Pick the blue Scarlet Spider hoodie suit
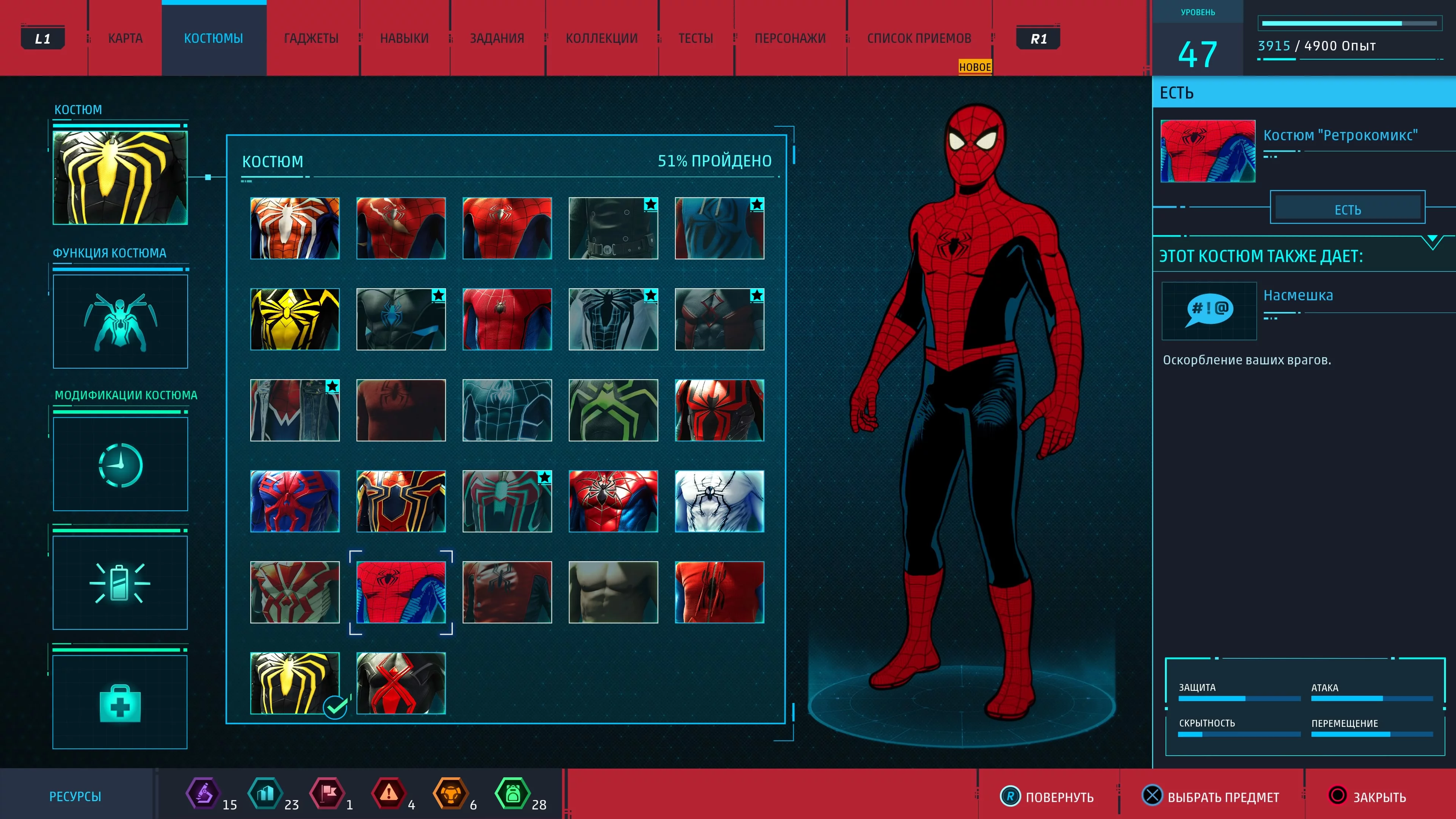 (720, 228)
